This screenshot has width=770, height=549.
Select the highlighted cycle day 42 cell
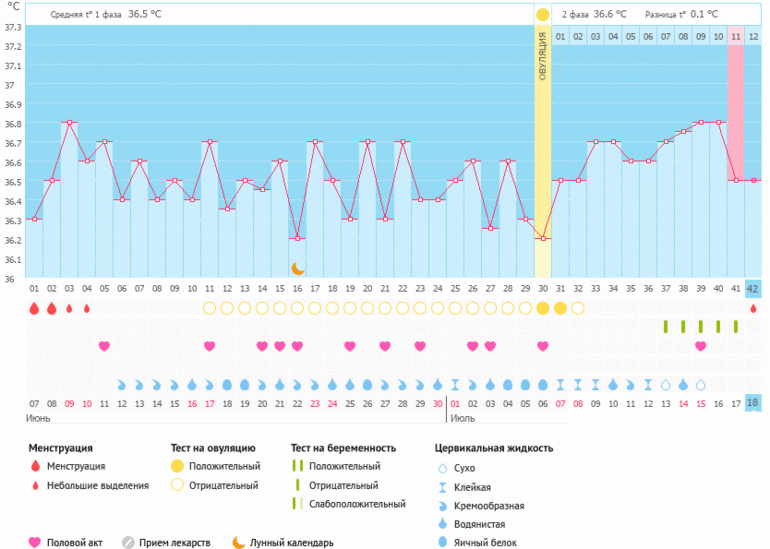point(753,289)
